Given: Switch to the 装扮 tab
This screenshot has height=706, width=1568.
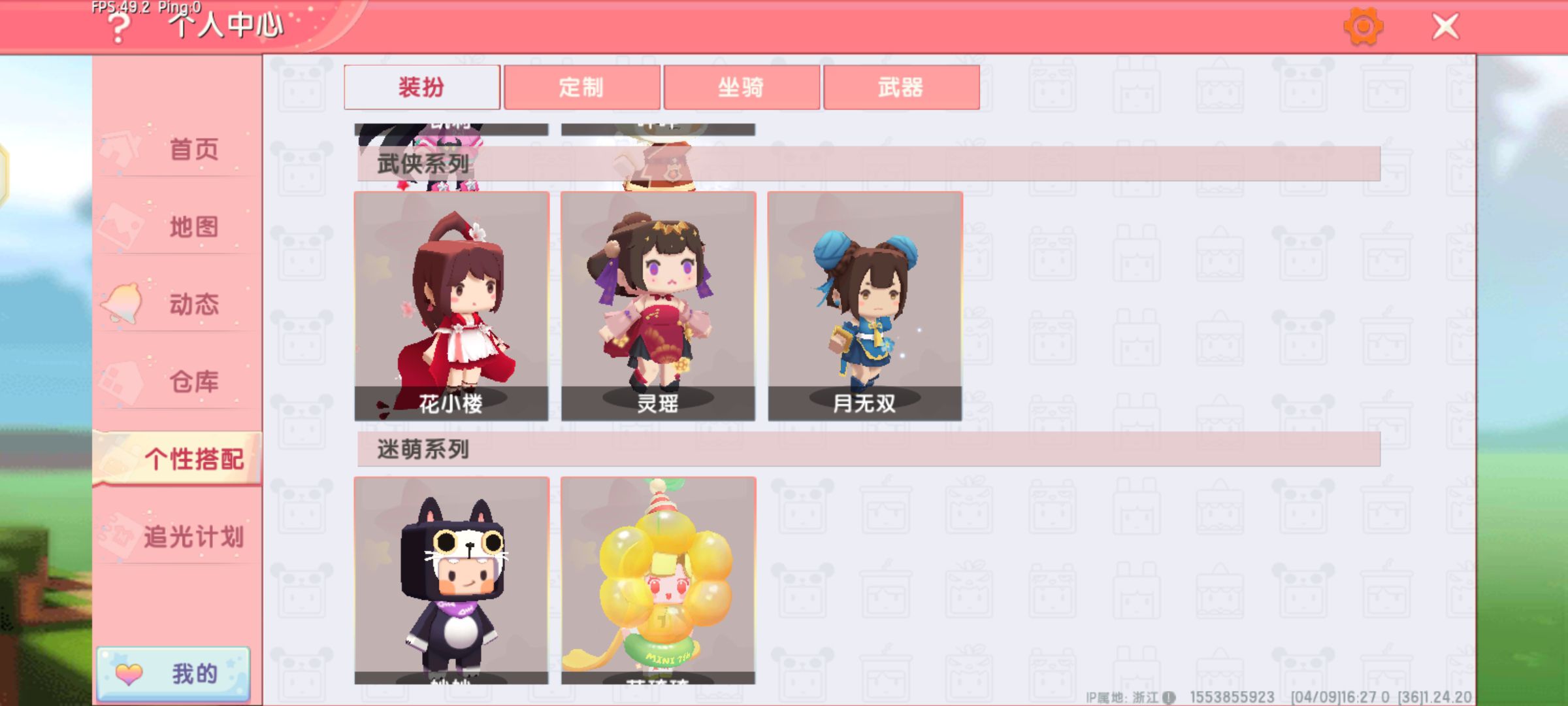Looking at the screenshot, I should click(422, 87).
